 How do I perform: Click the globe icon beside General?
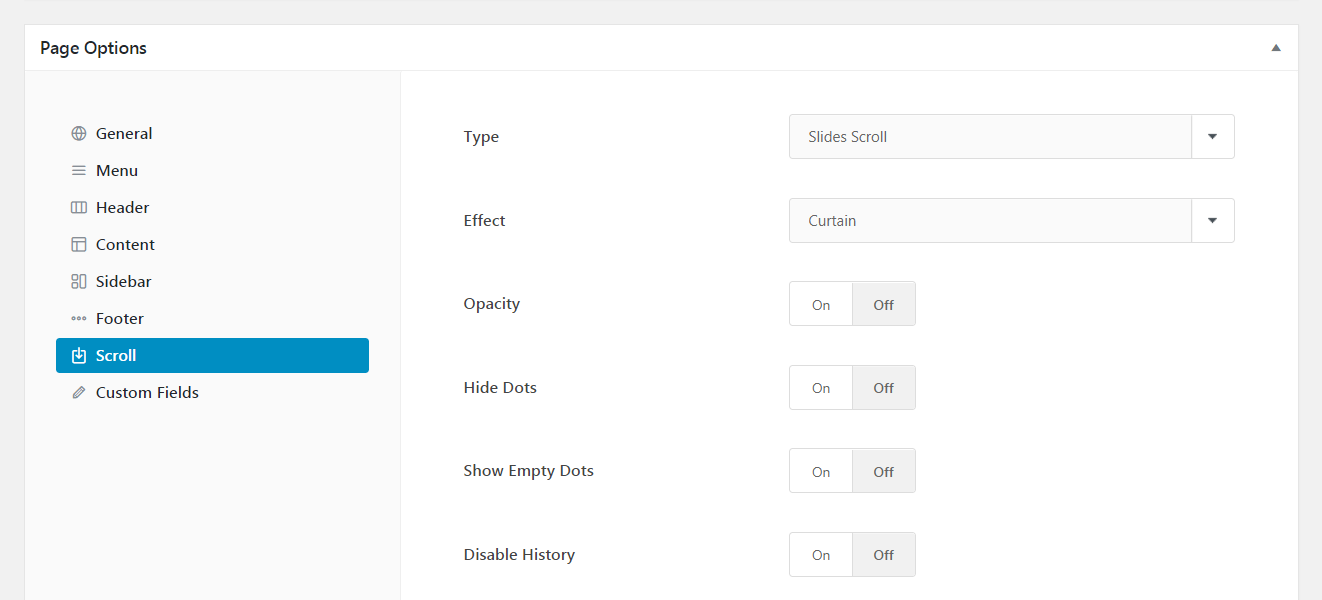click(x=79, y=132)
